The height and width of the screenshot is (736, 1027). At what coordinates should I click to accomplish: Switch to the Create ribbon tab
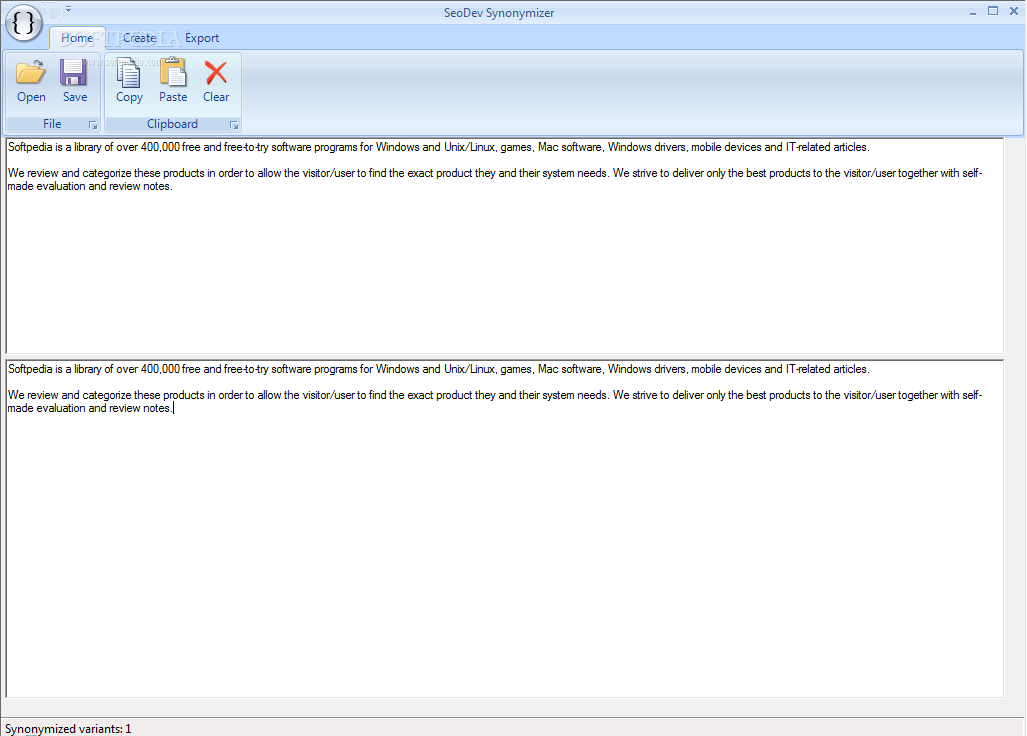click(139, 38)
